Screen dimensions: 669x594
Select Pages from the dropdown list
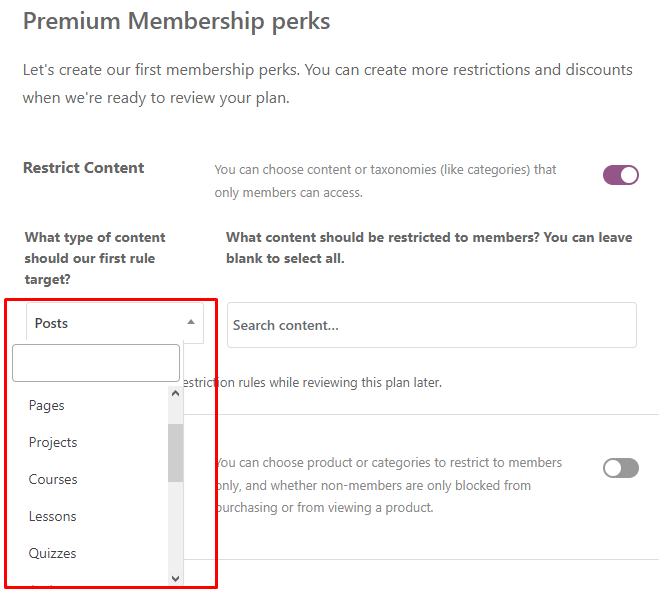[x=90, y=405]
